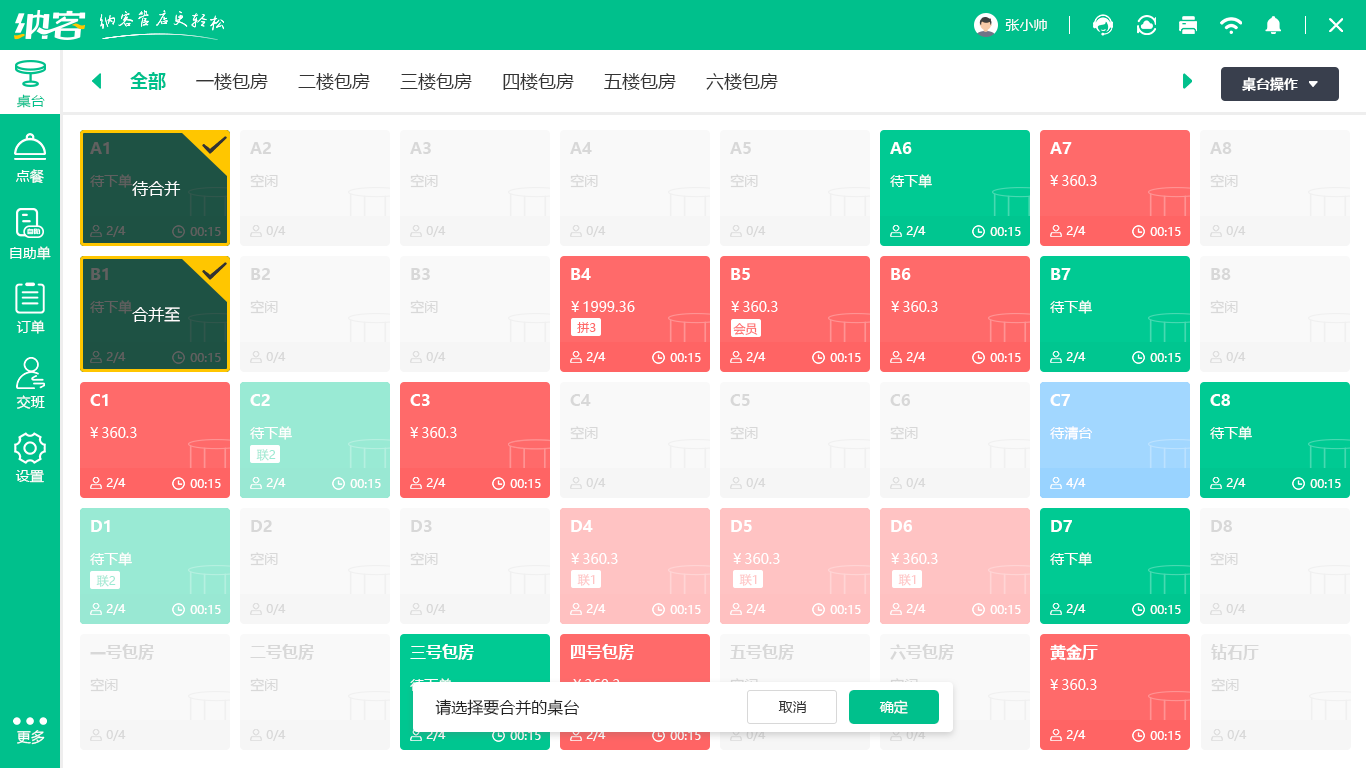Screen dimensions: 1366x768
Task: Select table A6 for merging
Action: tap(954, 188)
